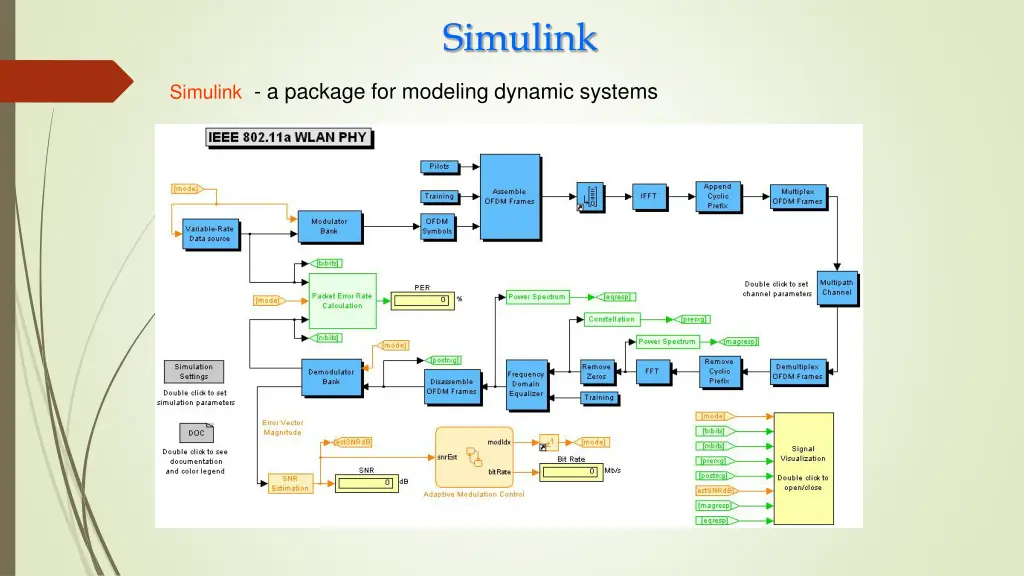Open the Multipath Channel block
Viewport: 1024px width, 576px height.
pos(837,288)
